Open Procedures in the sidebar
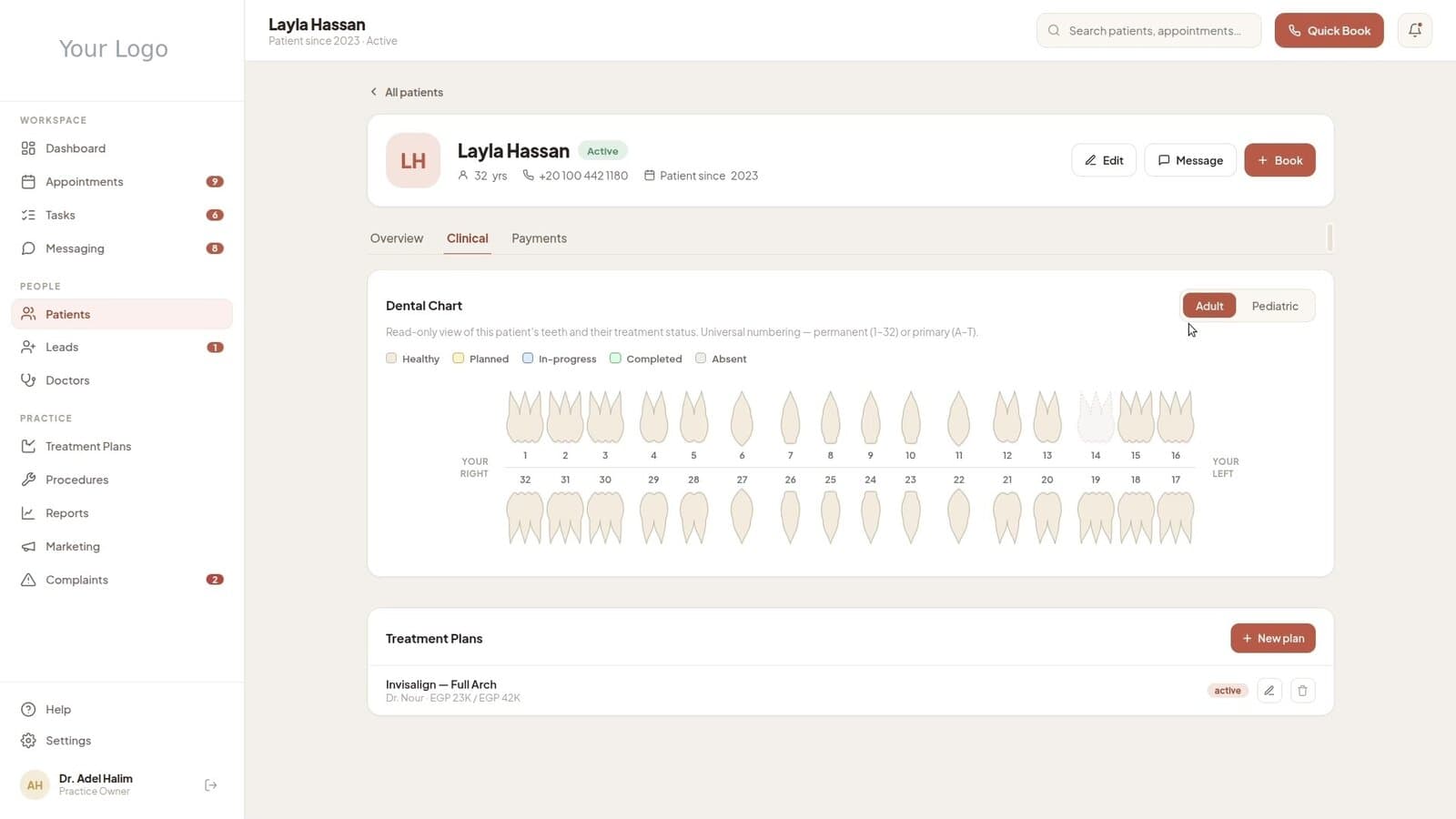The image size is (1456, 819). pos(121,480)
